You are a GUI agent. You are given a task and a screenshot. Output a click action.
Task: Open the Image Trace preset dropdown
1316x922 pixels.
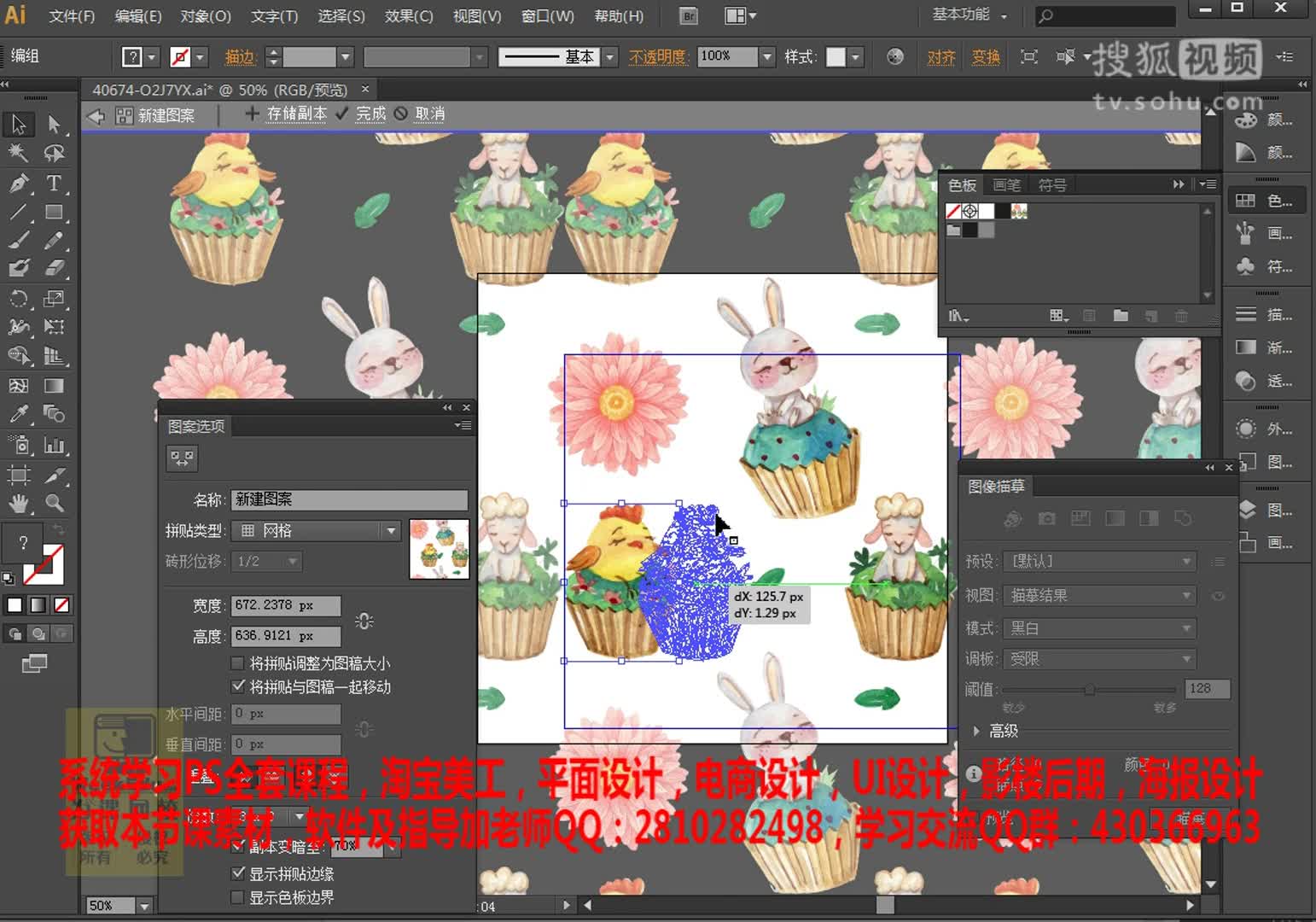(1099, 562)
